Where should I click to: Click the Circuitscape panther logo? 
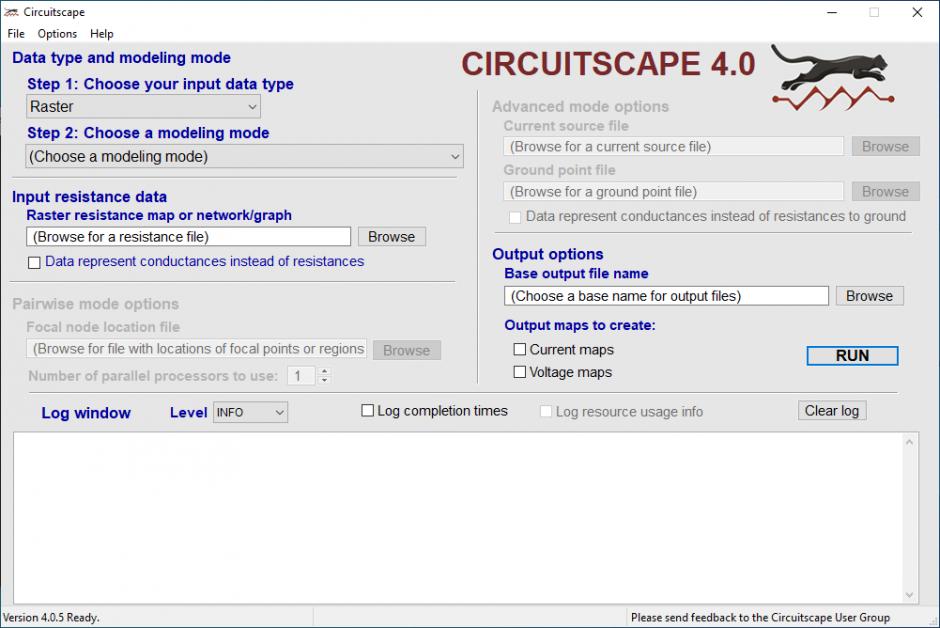pyautogui.click(x=833, y=78)
